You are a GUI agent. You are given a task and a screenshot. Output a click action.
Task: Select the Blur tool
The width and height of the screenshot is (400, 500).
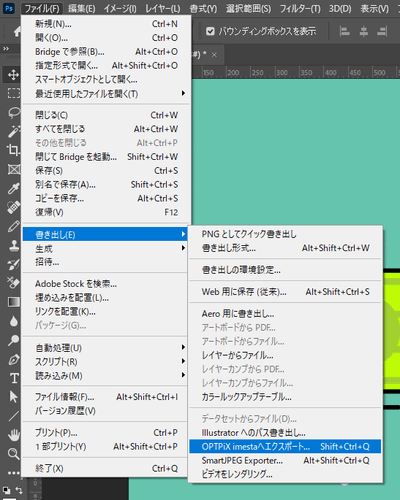(13, 321)
